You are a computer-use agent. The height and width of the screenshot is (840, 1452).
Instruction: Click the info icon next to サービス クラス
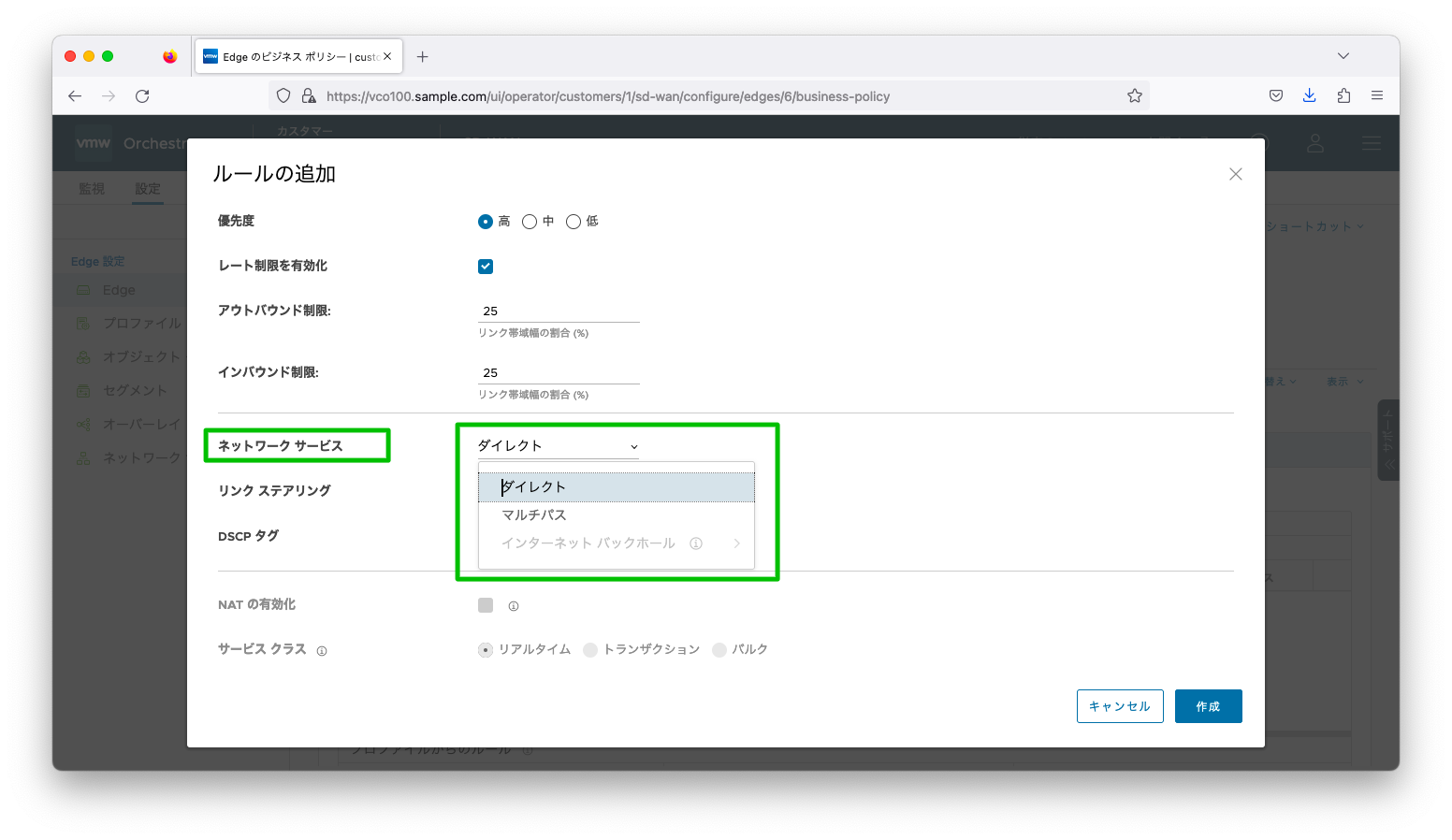[x=322, y=651]
